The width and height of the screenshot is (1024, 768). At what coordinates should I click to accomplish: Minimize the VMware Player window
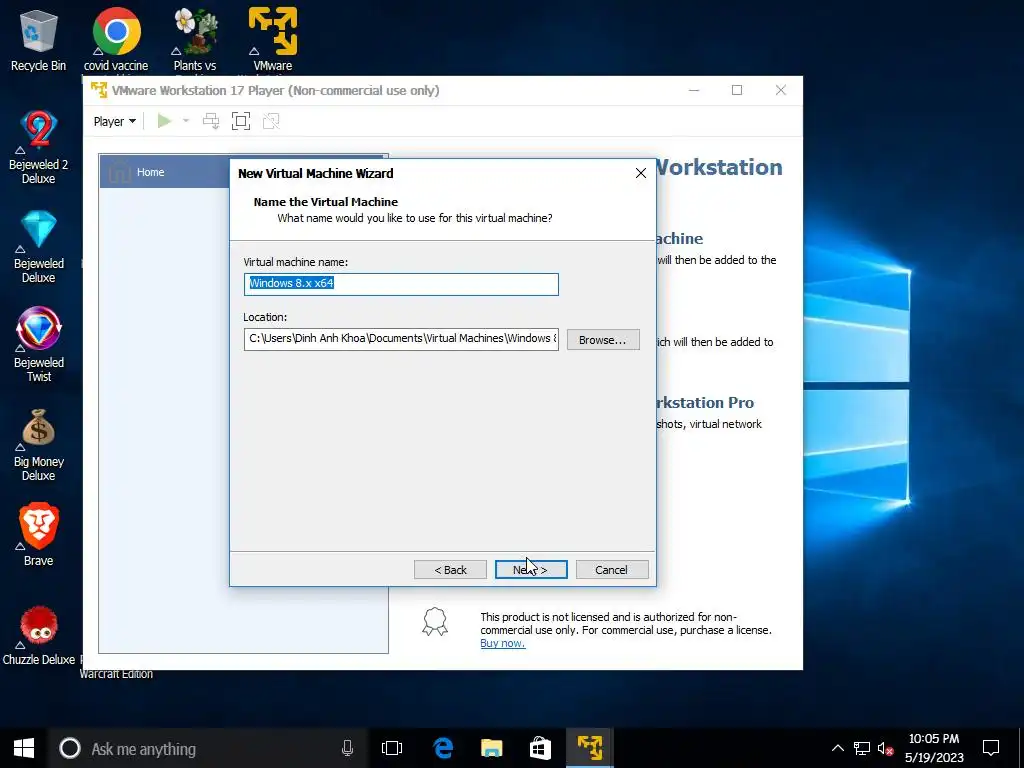click(694, 90)
